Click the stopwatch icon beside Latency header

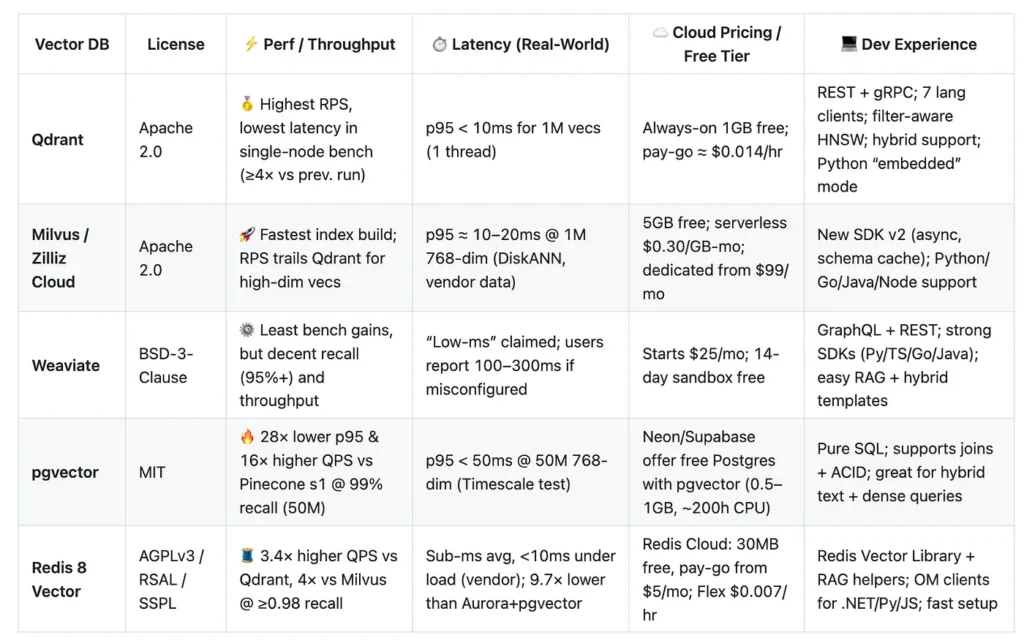(438, 44)
